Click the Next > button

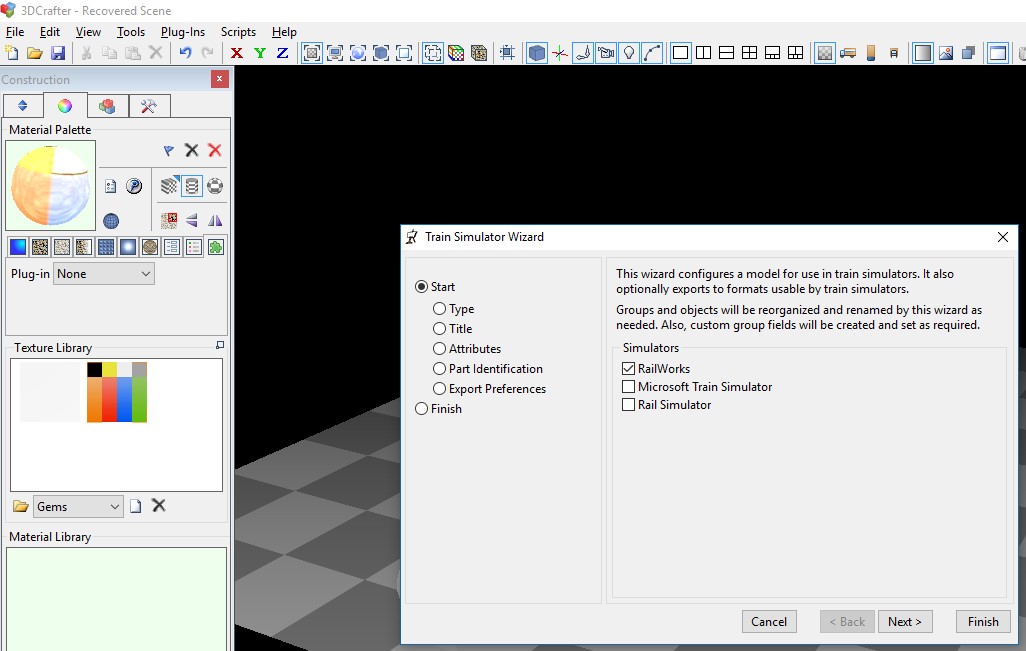(905, 622)
